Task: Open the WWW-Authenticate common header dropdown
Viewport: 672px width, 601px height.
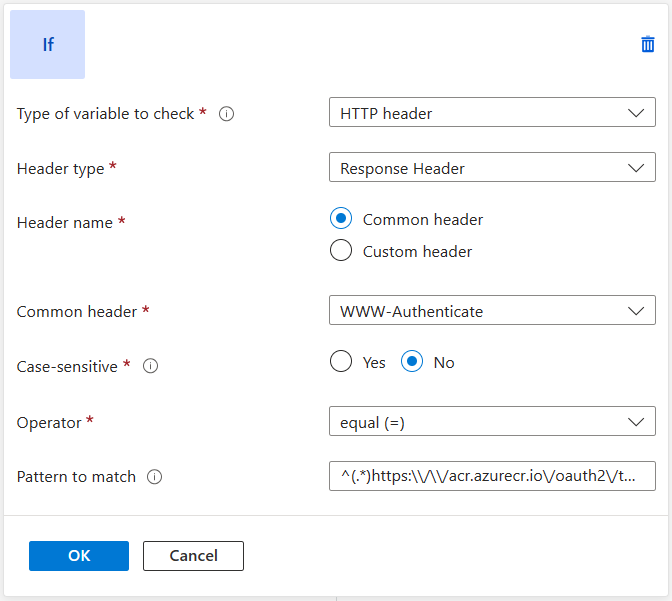Action: point(491,311)
